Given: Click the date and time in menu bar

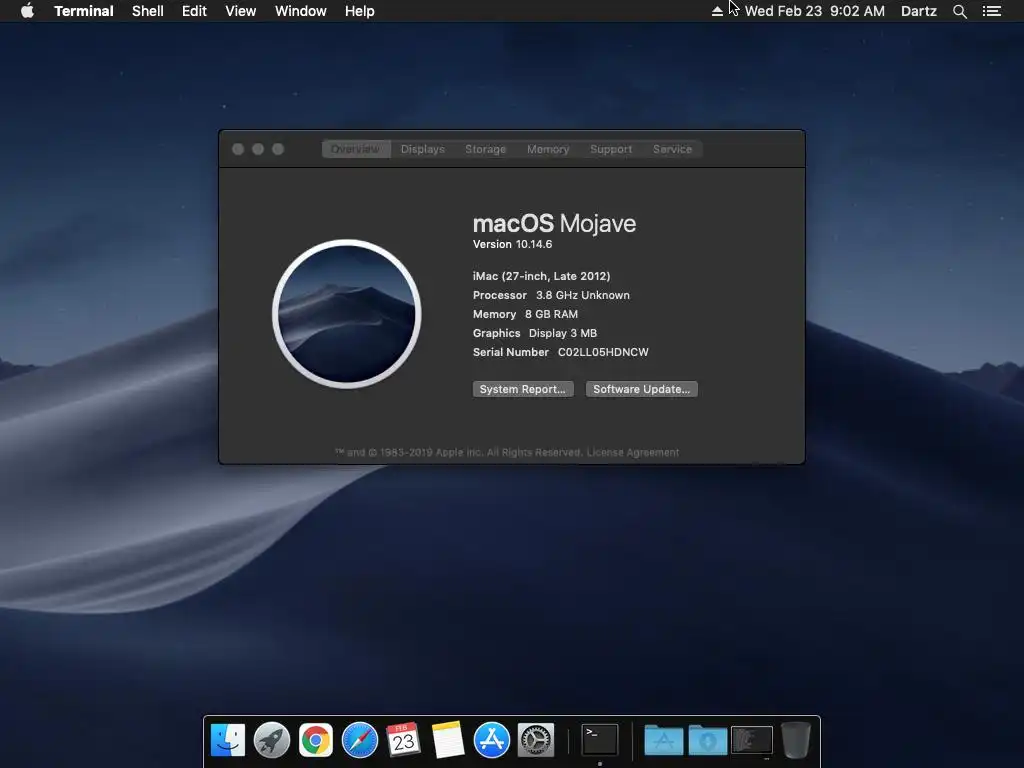Looking at the screenshot, I should [x=814, y=11].
